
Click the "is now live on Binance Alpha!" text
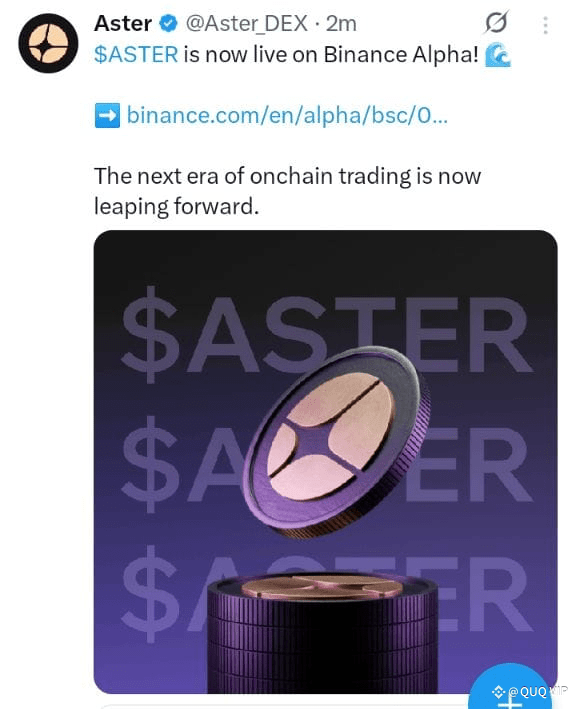331,55
